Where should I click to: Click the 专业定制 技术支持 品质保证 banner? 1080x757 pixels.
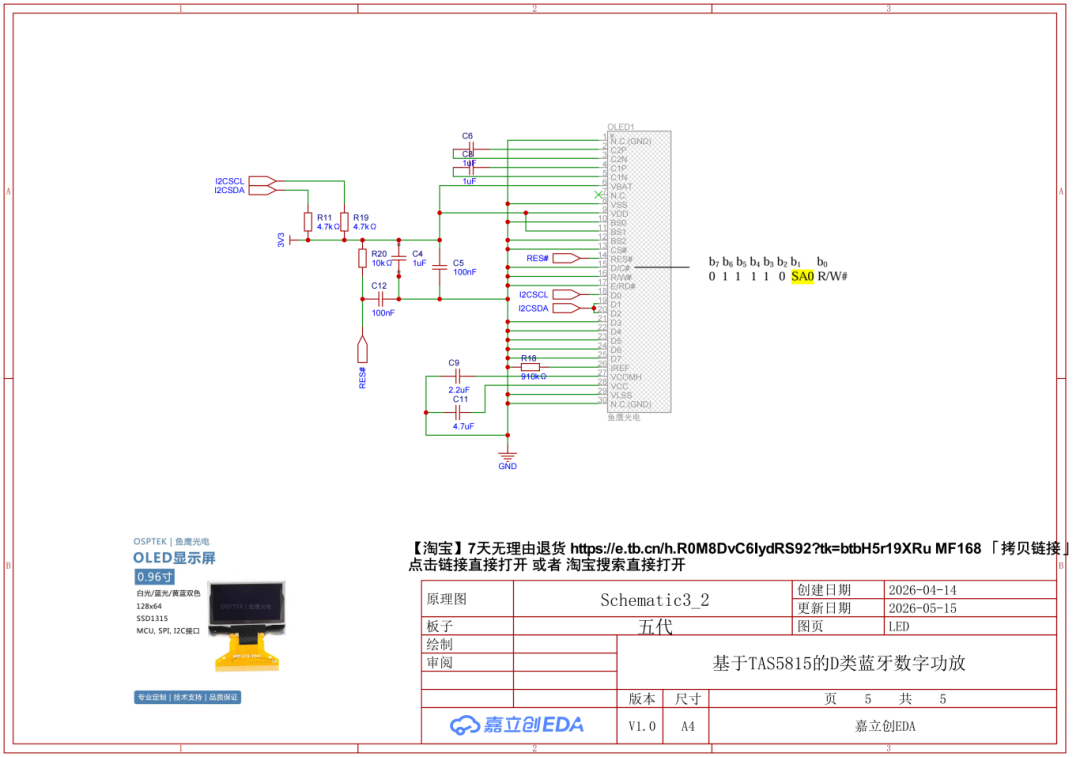coord(187,697)
